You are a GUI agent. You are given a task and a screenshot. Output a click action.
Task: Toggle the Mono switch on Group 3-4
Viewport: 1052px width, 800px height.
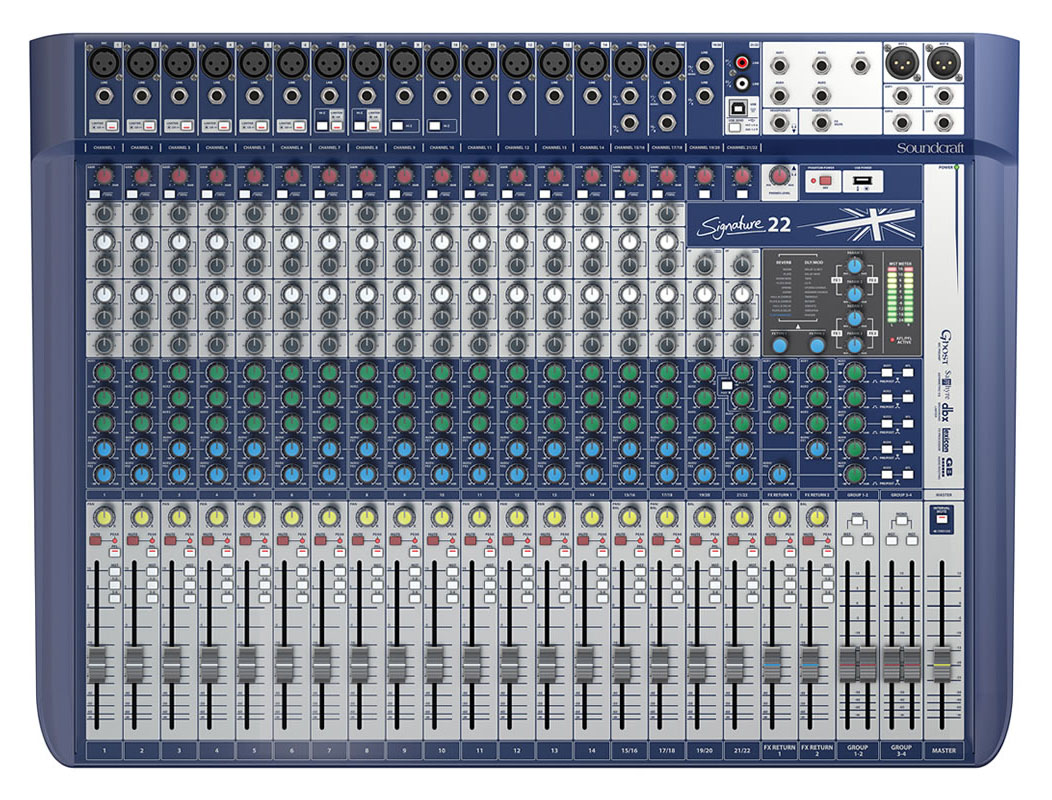[x=902, y=519]
